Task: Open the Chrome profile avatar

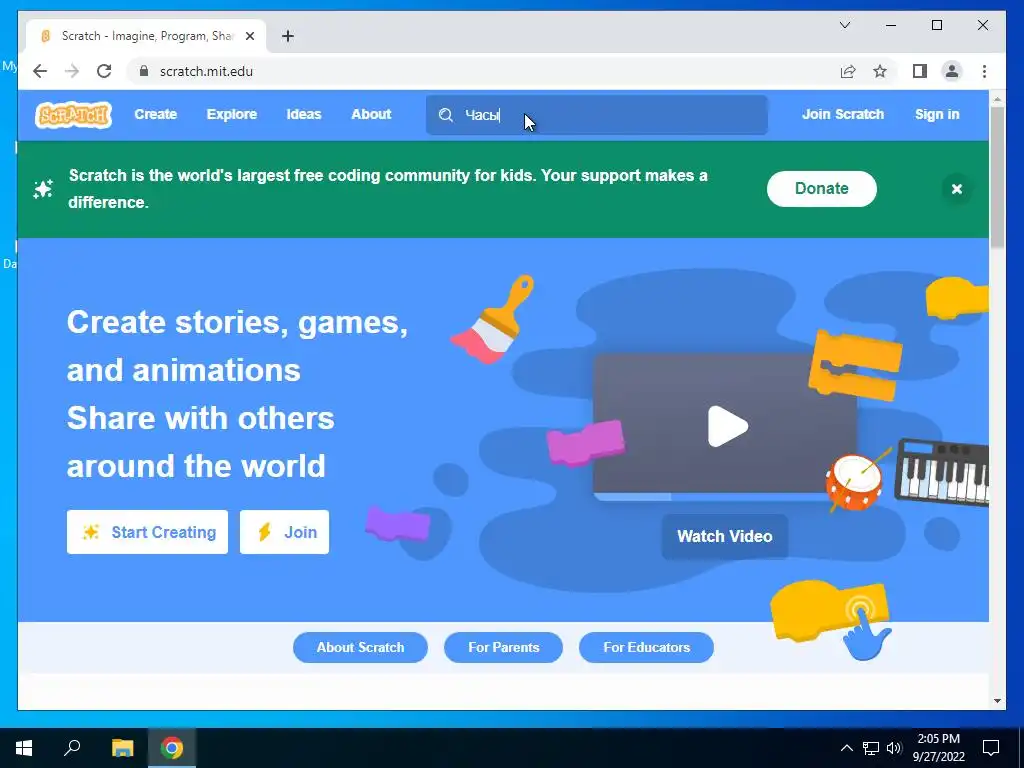Action: (952, 71)
